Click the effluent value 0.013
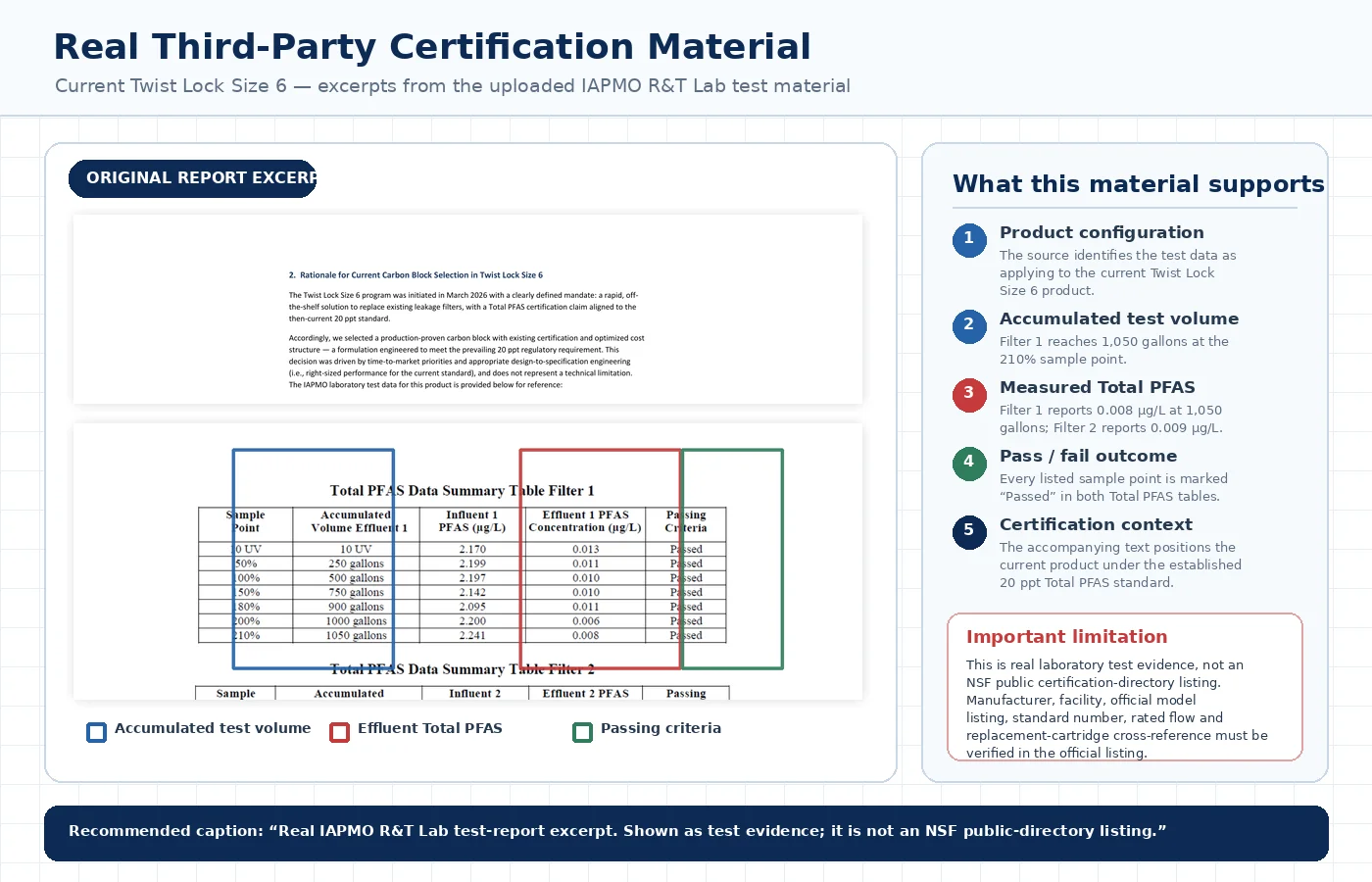1372x882 pixels. click(586, 550)
